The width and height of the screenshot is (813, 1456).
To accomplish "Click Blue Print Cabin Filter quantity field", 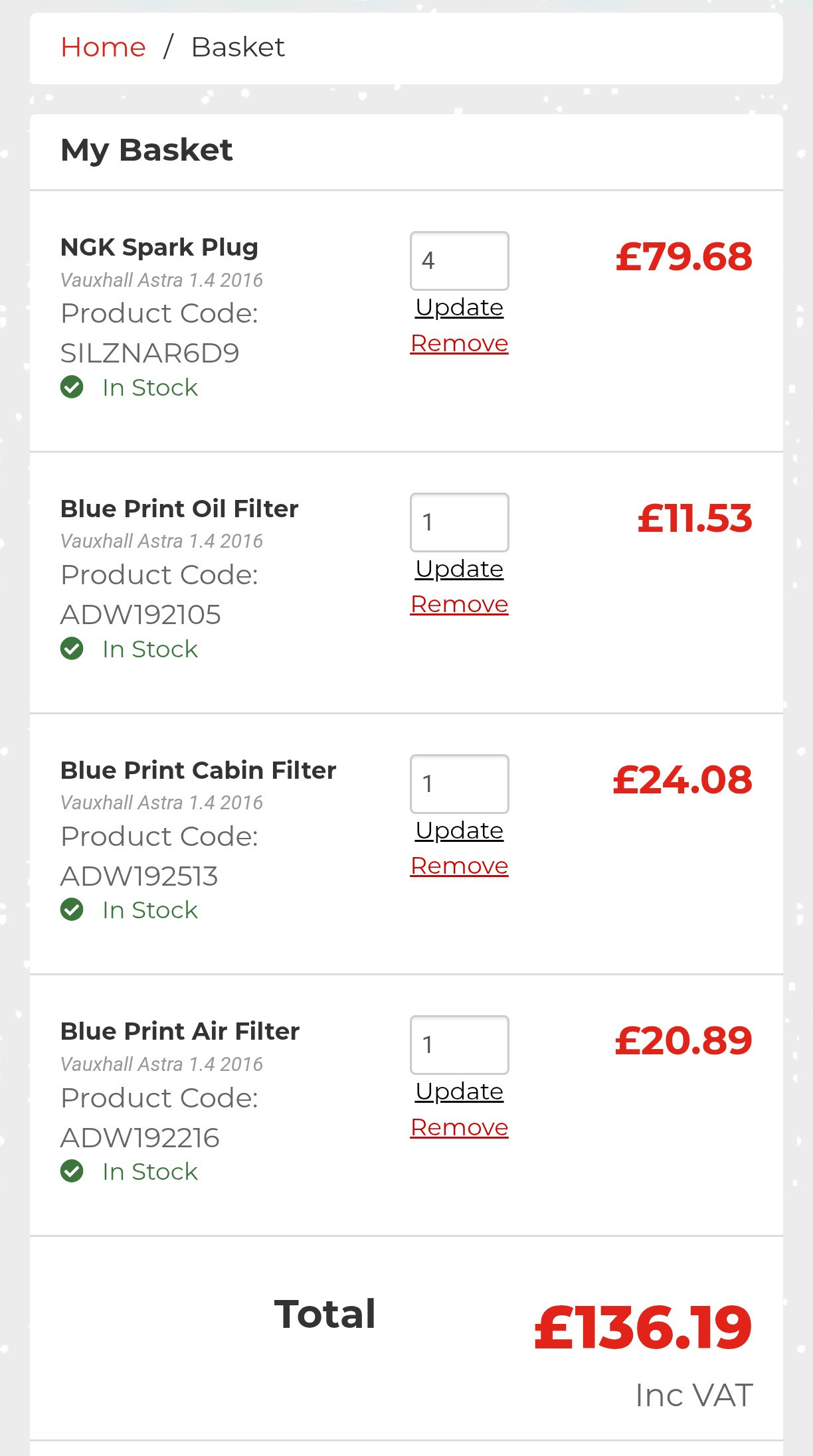I will point(459,783).
